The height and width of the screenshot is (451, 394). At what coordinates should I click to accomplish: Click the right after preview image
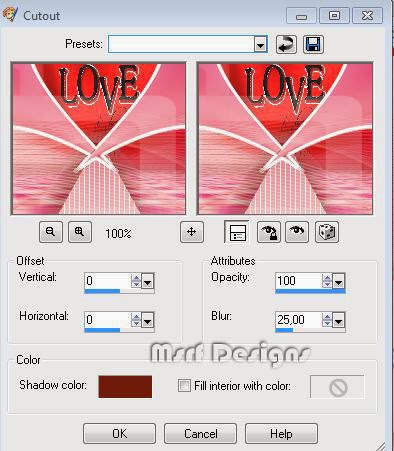click(x=285, y=138)
